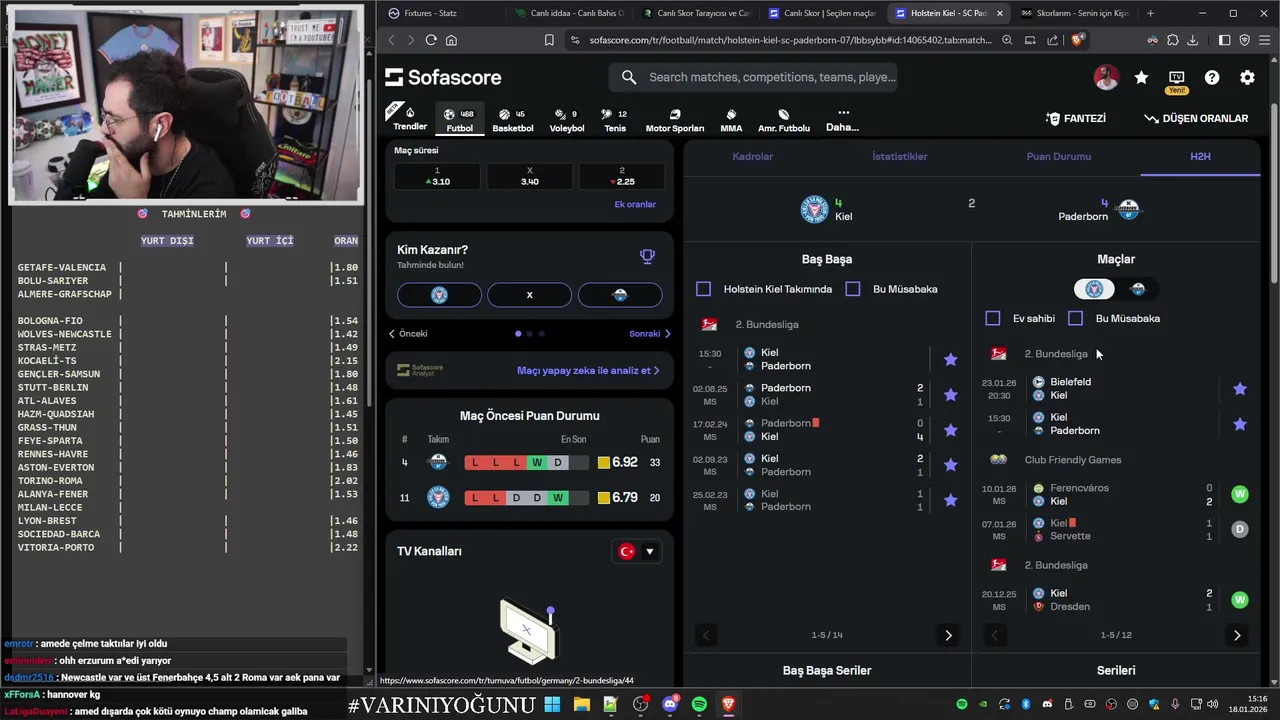This screenshot has height=720, width=1280.
Task: Open Sofascore settings gear
Action: [1247, 77]
